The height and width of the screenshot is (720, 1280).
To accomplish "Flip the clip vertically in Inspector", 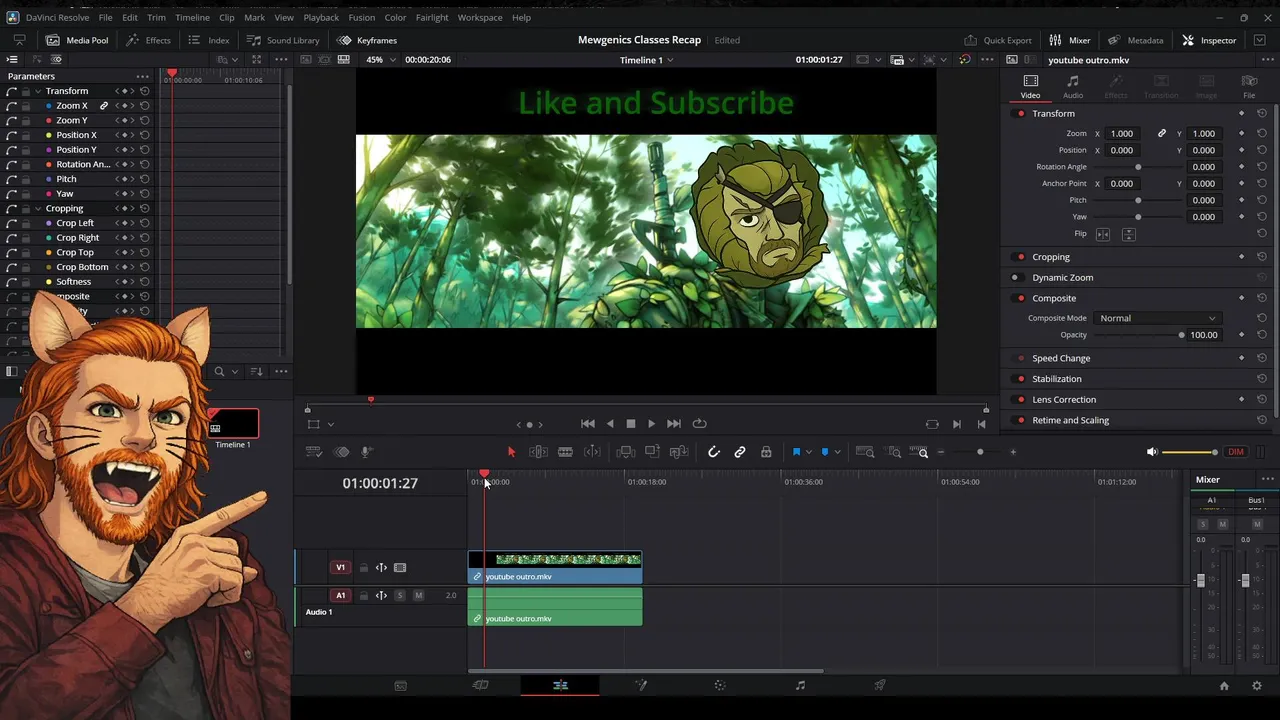I will point(1128,234).
